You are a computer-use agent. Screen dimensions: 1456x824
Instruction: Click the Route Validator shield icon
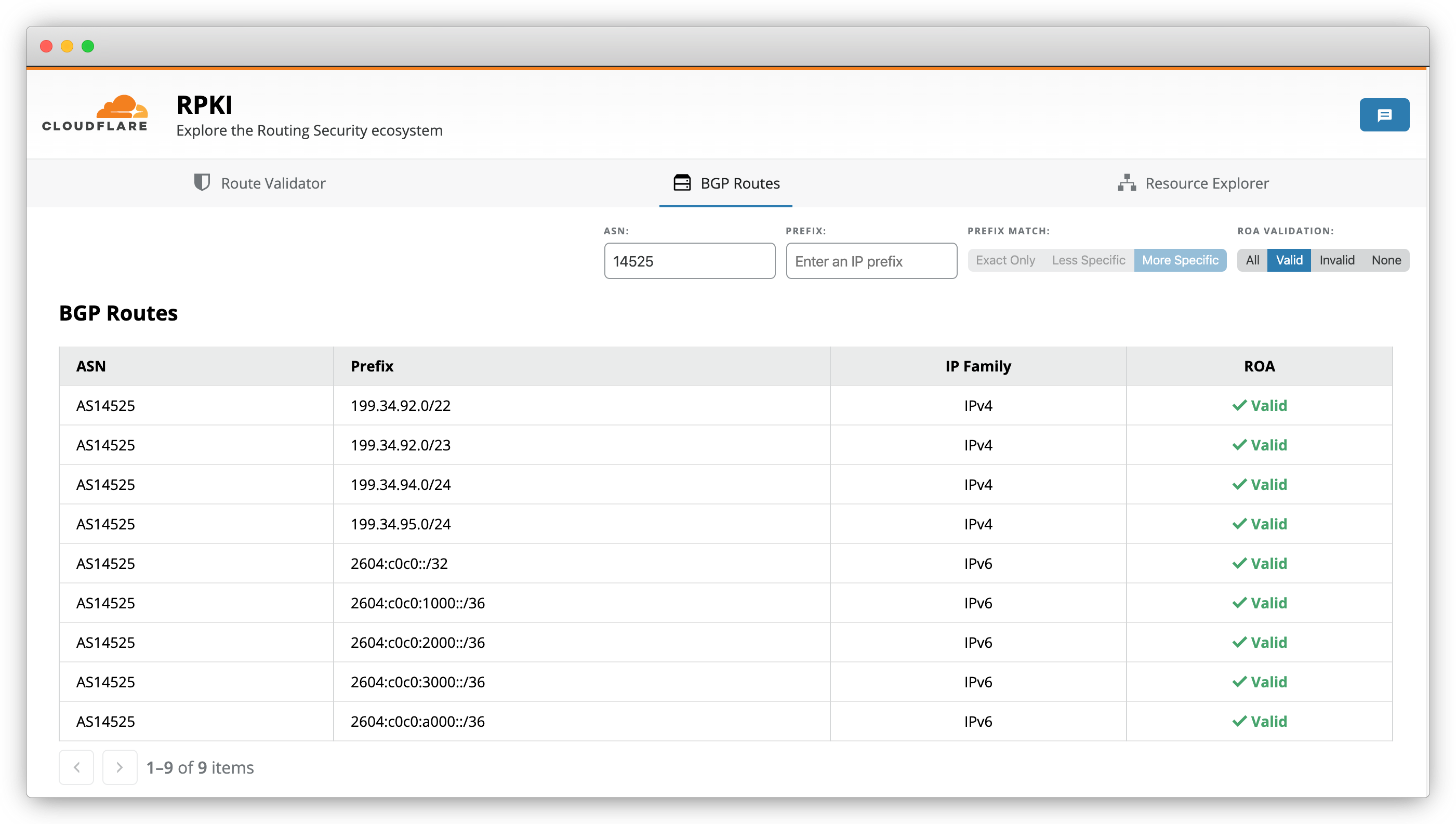(202, 183)
